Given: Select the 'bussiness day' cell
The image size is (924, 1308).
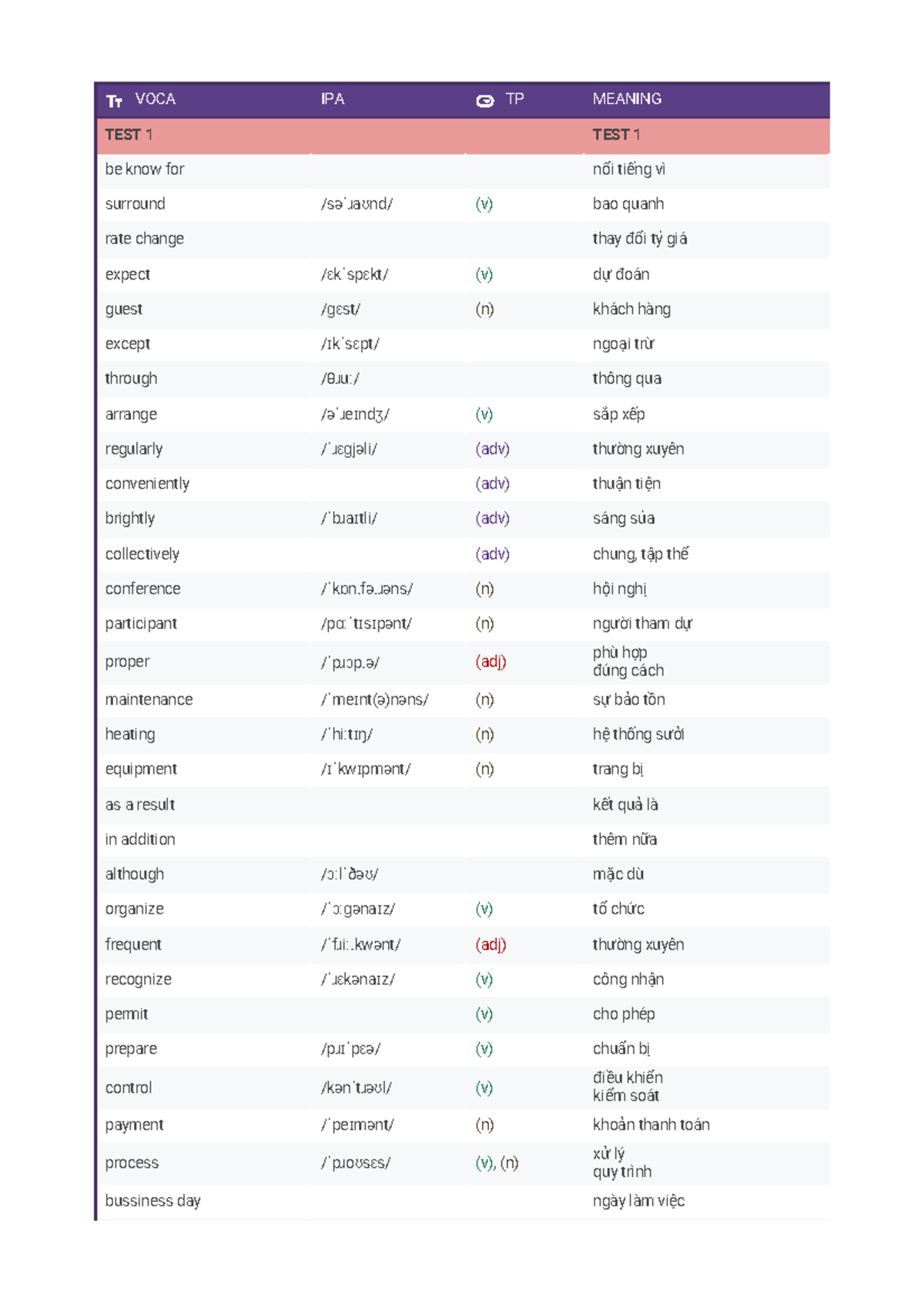Looking at the screenshot, I should click(x=152, y=1201).
